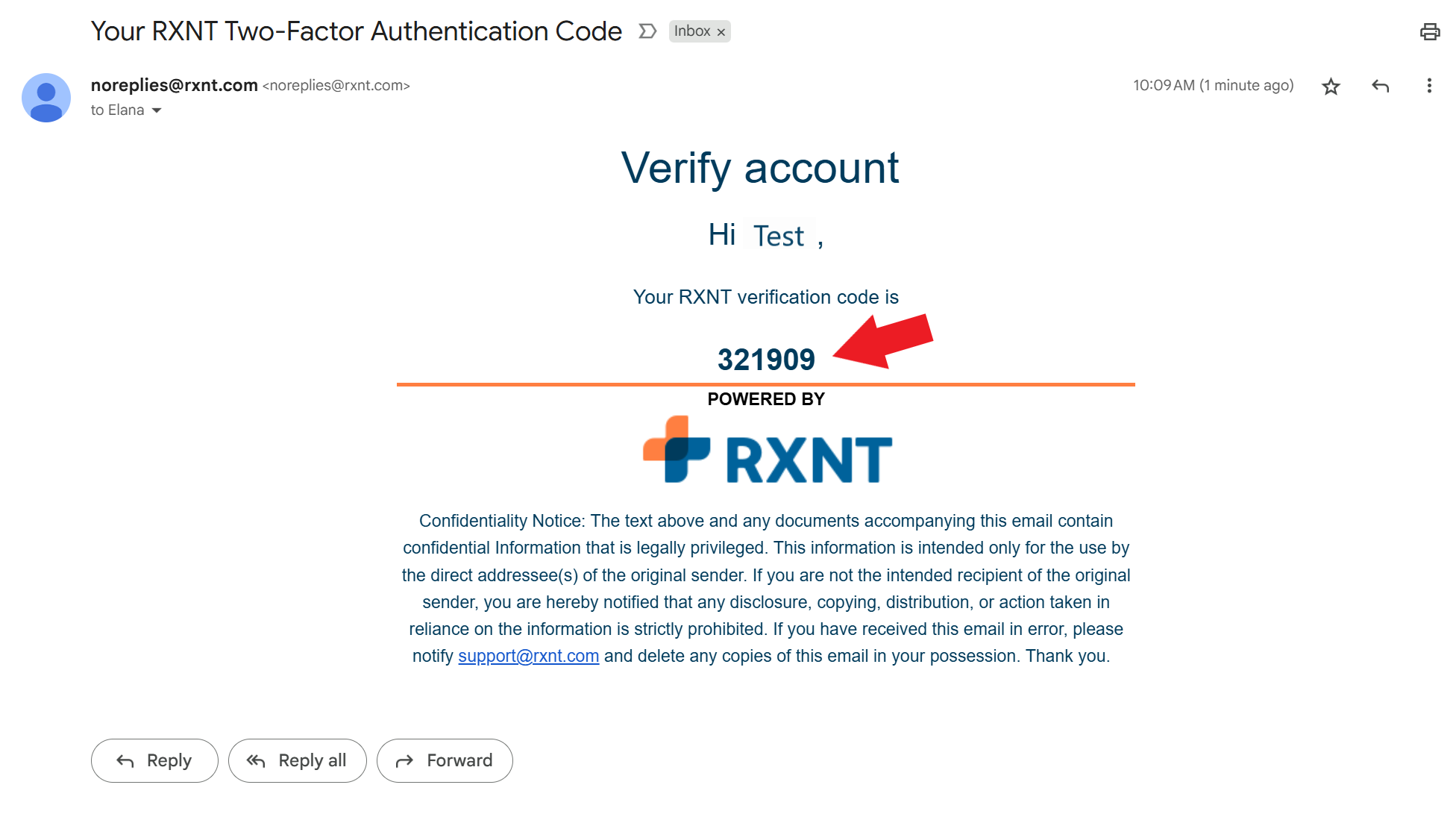
Task: Click the Reply button below the message
Action: [154, 760]
